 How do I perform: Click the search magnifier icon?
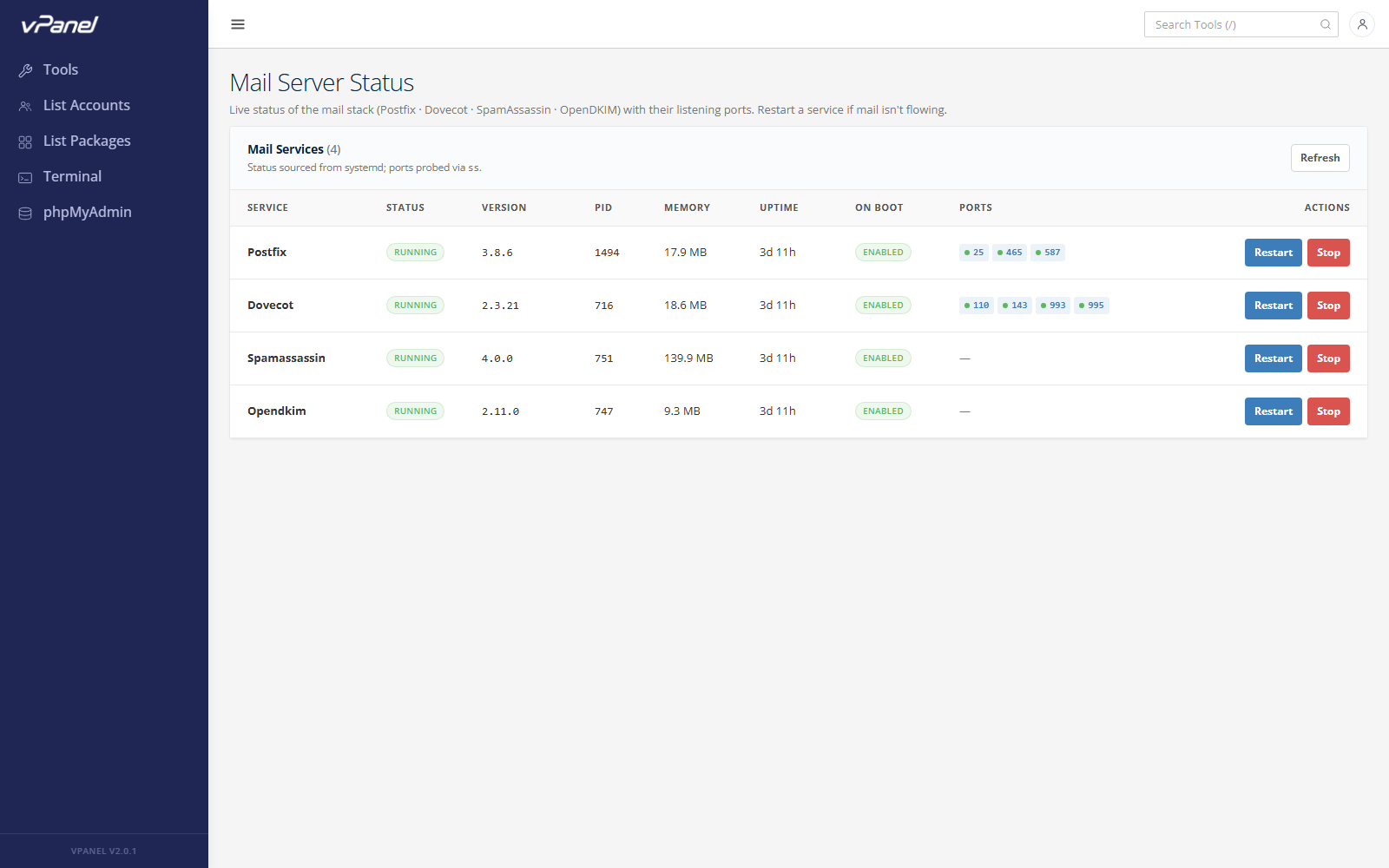click(x=1326, y=24)
